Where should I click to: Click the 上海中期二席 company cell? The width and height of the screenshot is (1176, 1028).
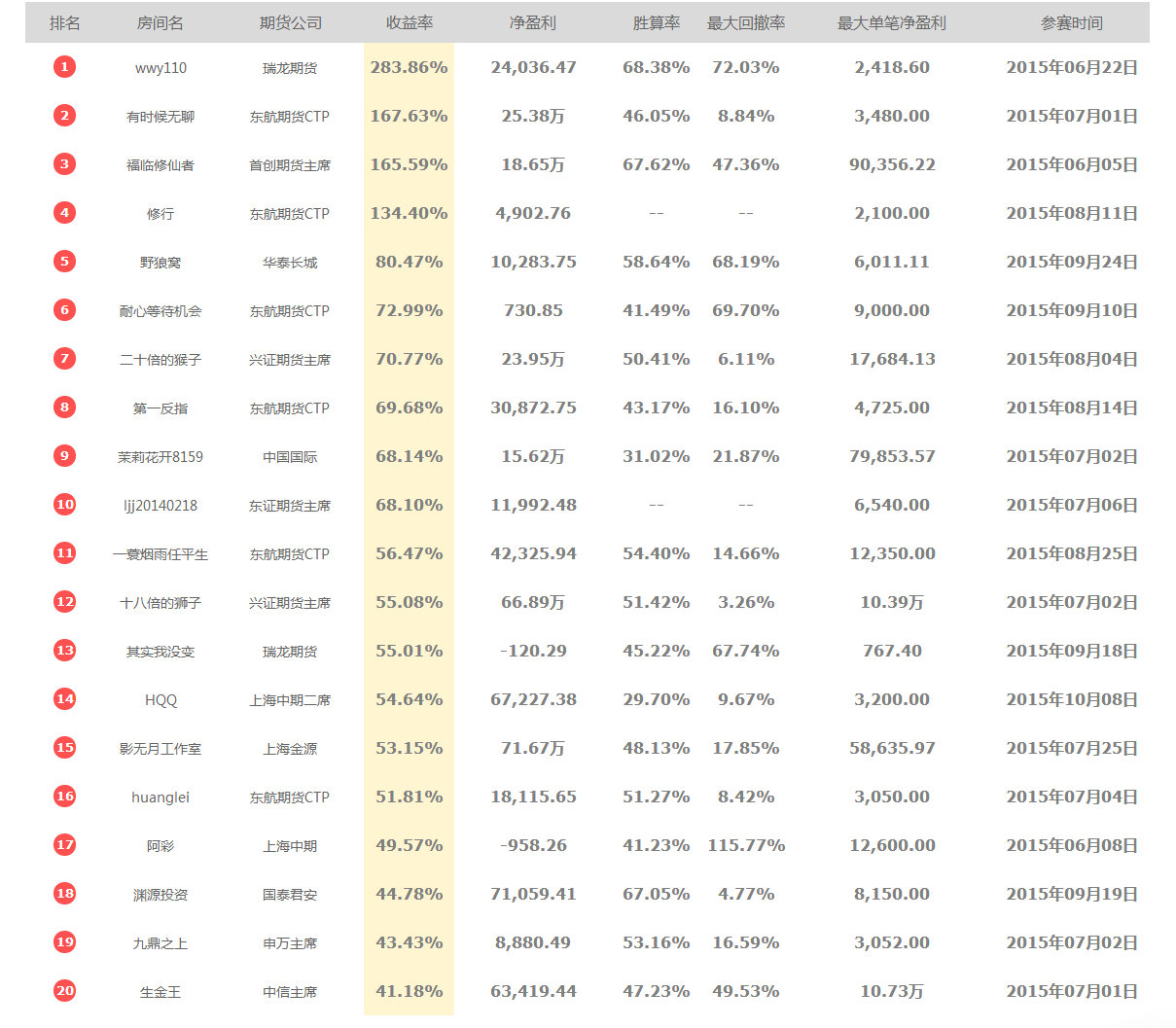pyautogui.click(x=290, y=700)
